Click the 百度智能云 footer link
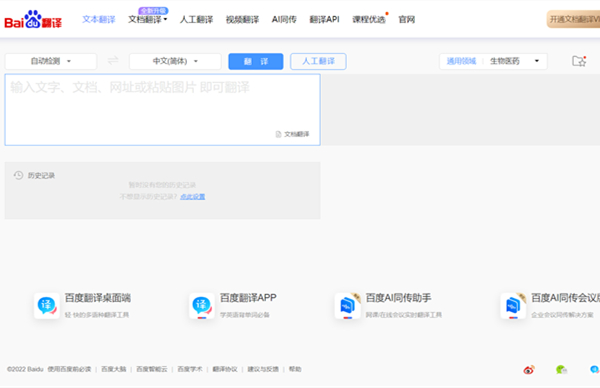600x388 pixels. coord(152,369)
